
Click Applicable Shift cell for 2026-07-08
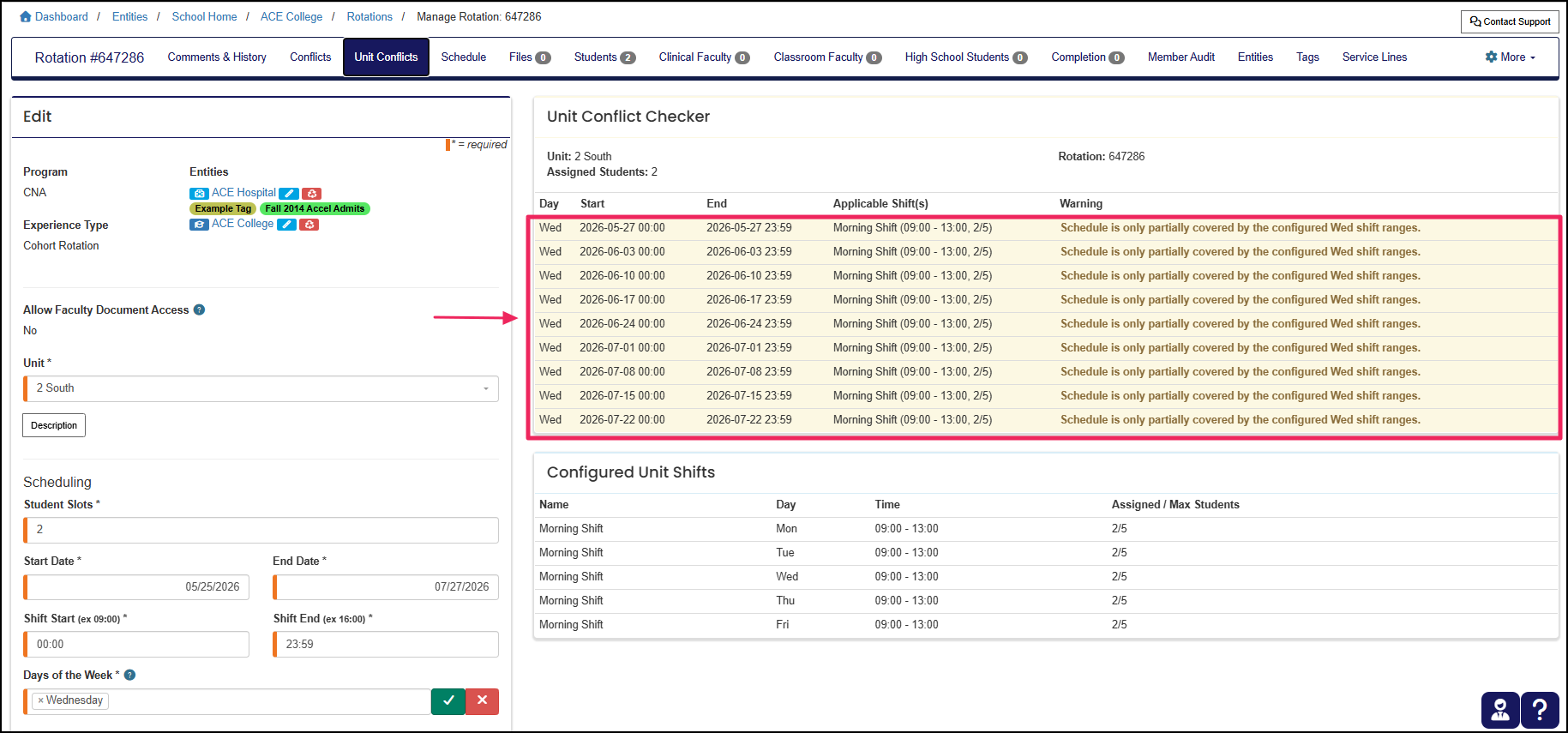[912, 372]
